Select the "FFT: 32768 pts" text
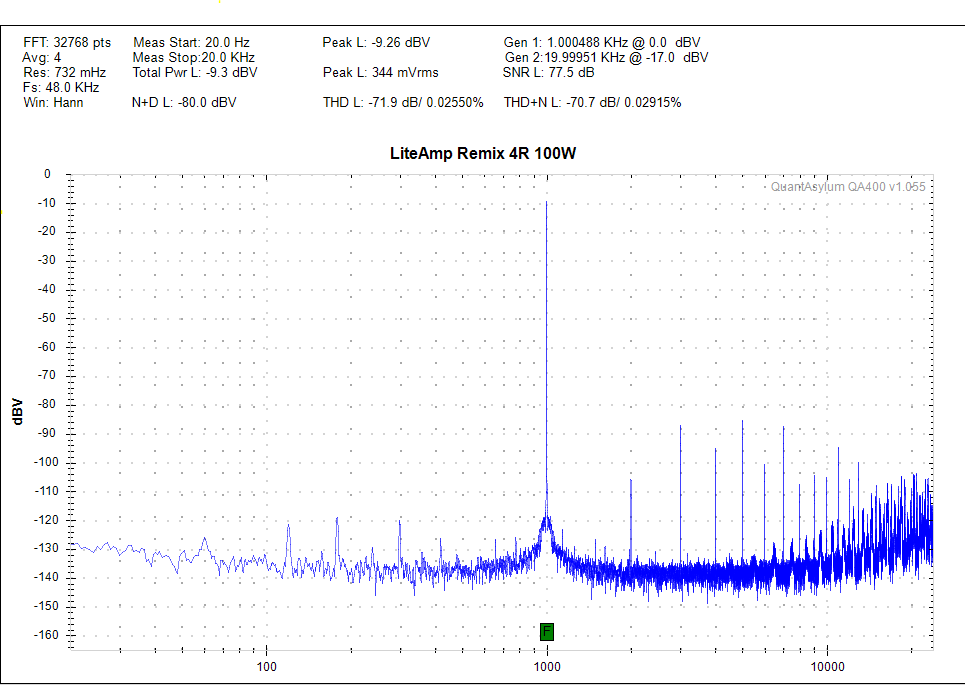This screenshot has width=965, height=685. (x=67, y=42)
